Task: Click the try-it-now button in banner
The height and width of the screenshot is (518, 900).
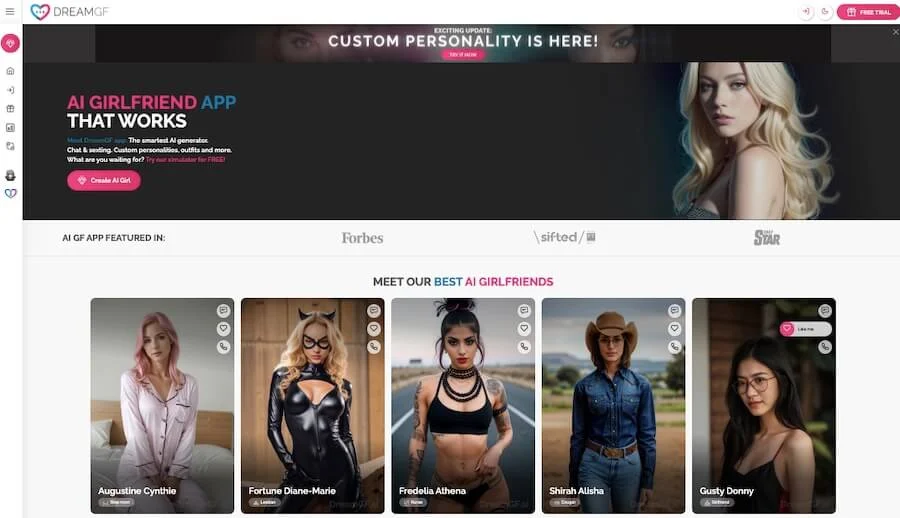Action: (463, 55)
